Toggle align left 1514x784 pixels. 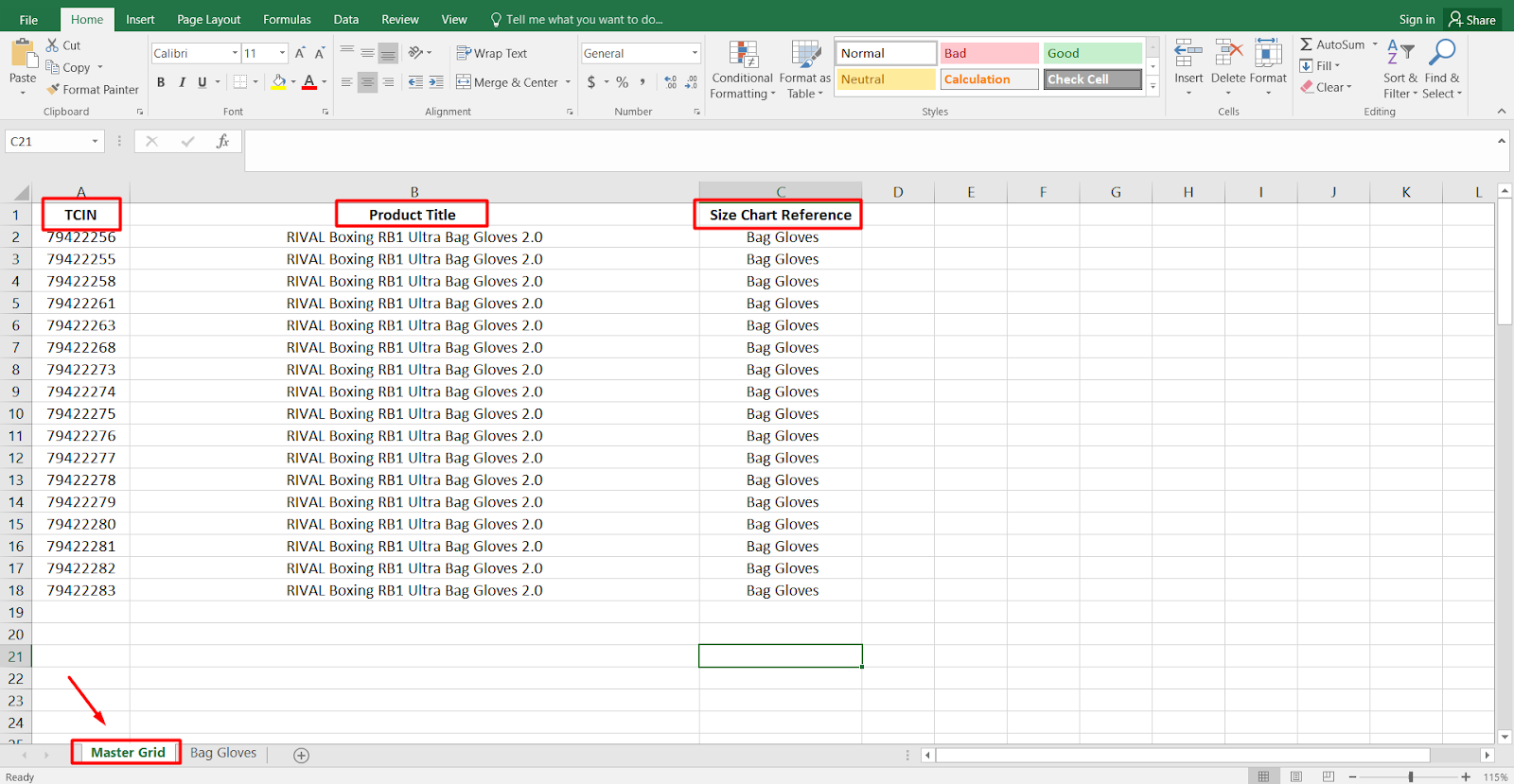[x=347, y=82]
